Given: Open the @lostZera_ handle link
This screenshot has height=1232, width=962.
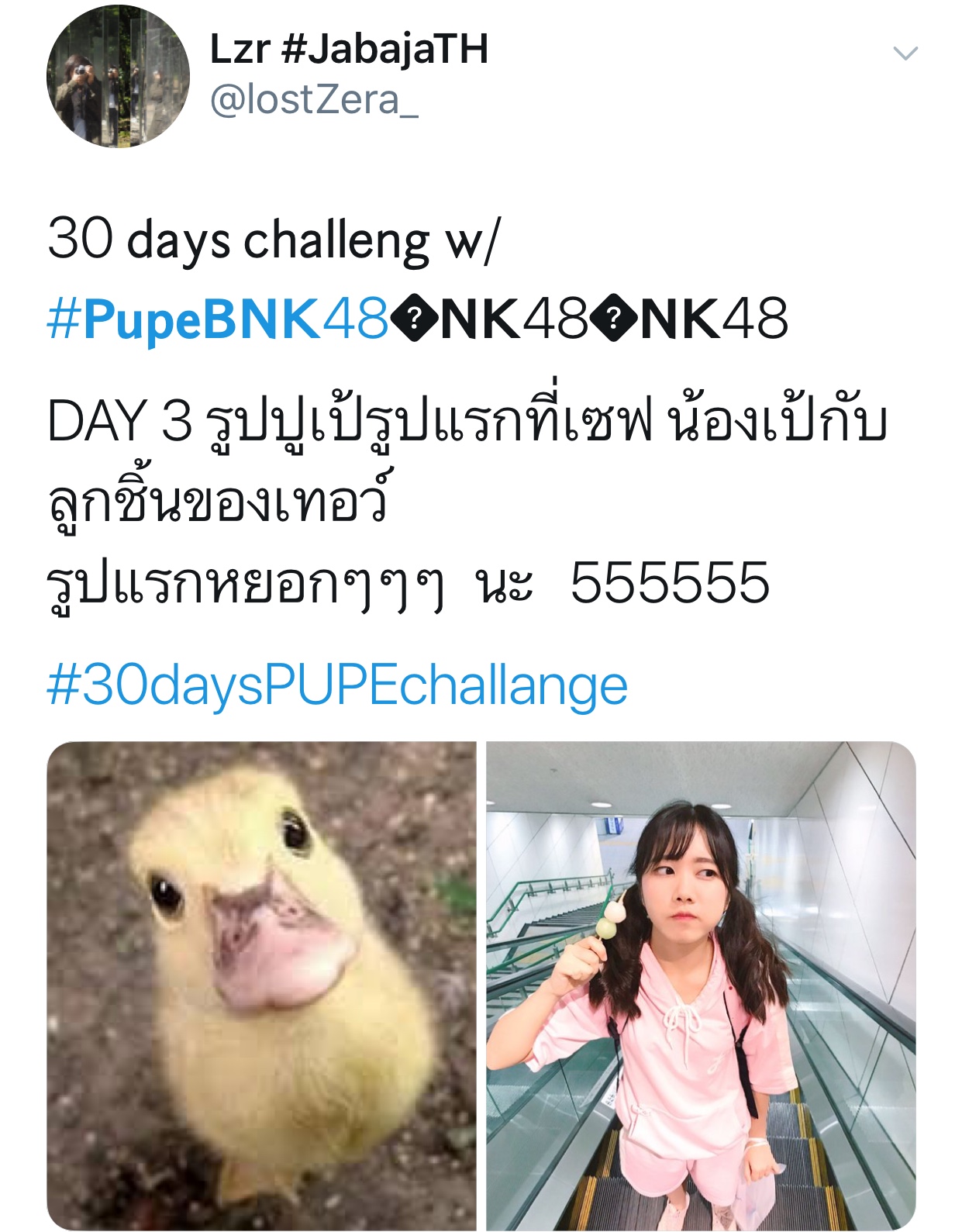Looking at the screenshot, I should tap(314, 101).
